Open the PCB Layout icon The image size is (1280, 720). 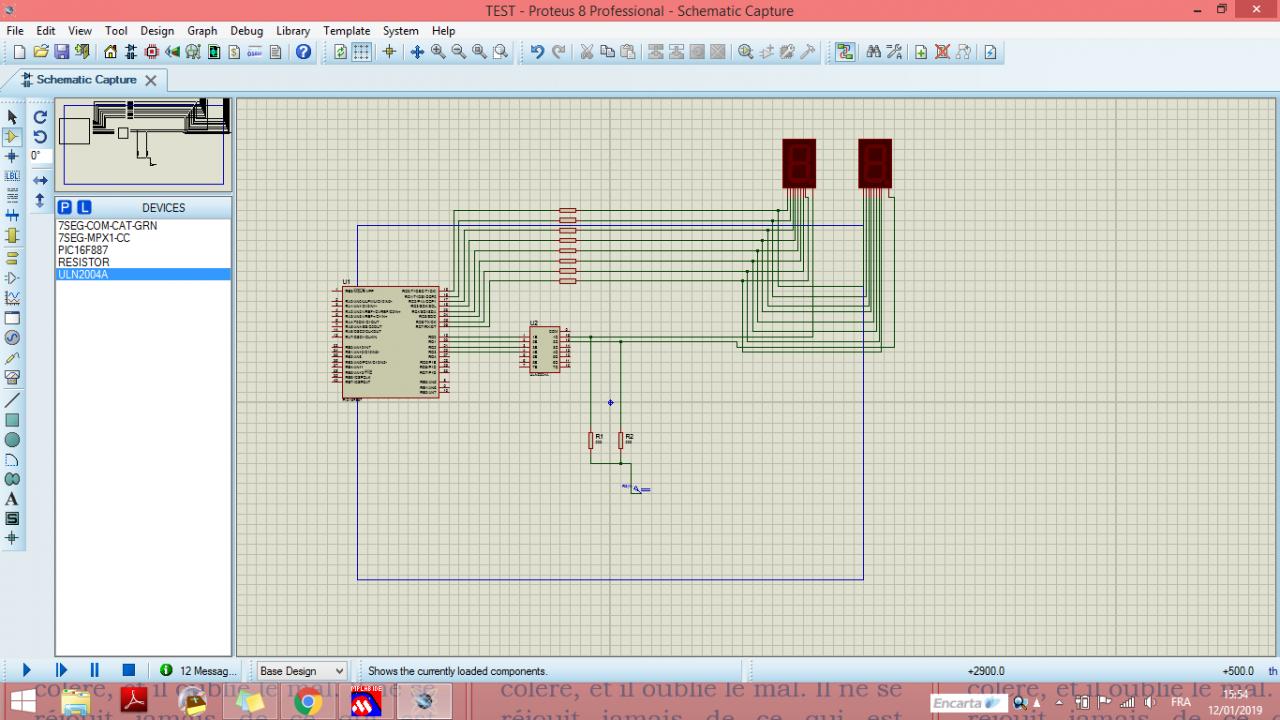click(152, 52)
